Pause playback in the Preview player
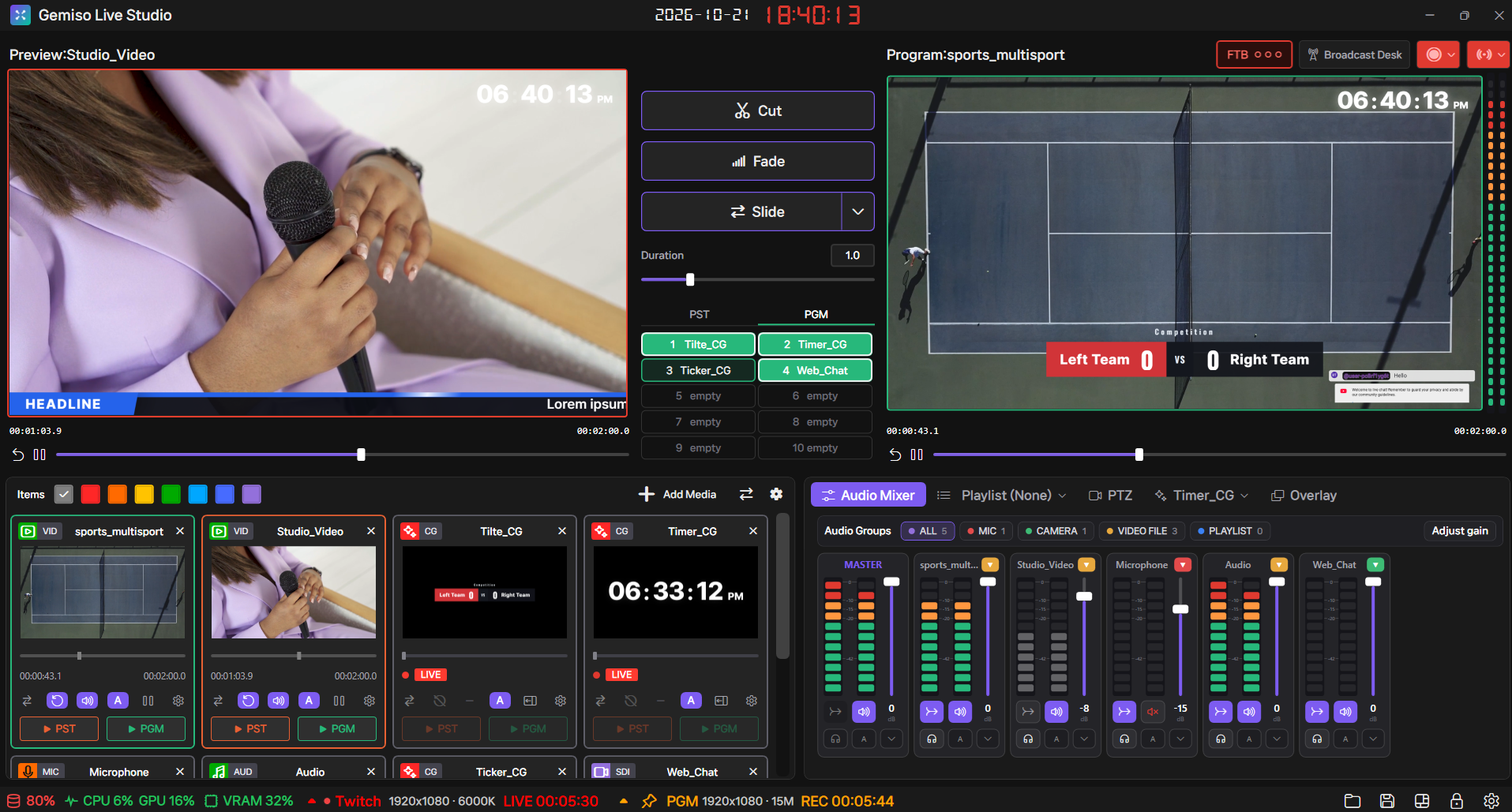Screen dimensions: 1512x812 tap(39, 455)
